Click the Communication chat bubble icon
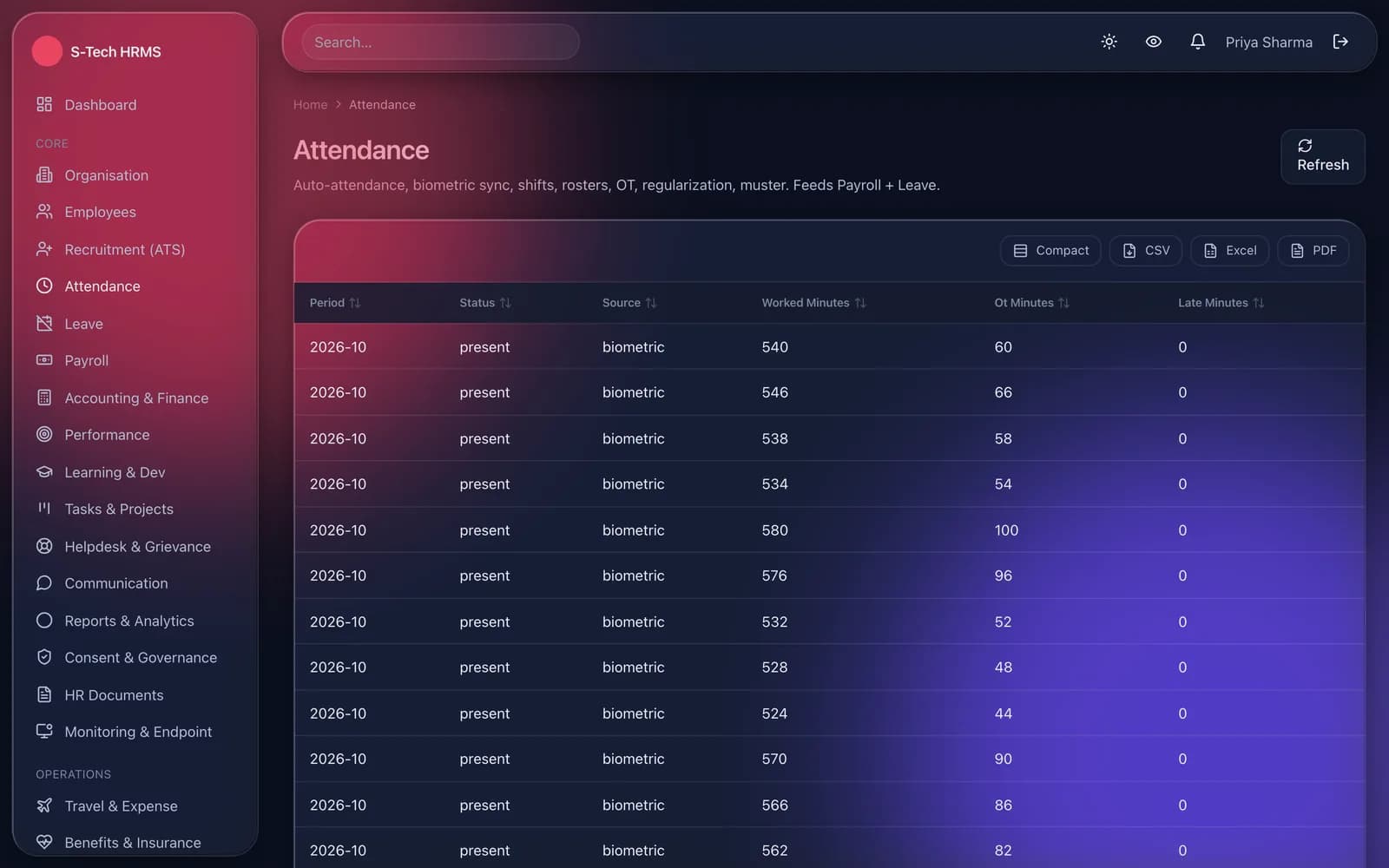Viewport: 1389px width, 868px height. pyautogui.click(x=44, y=583)
